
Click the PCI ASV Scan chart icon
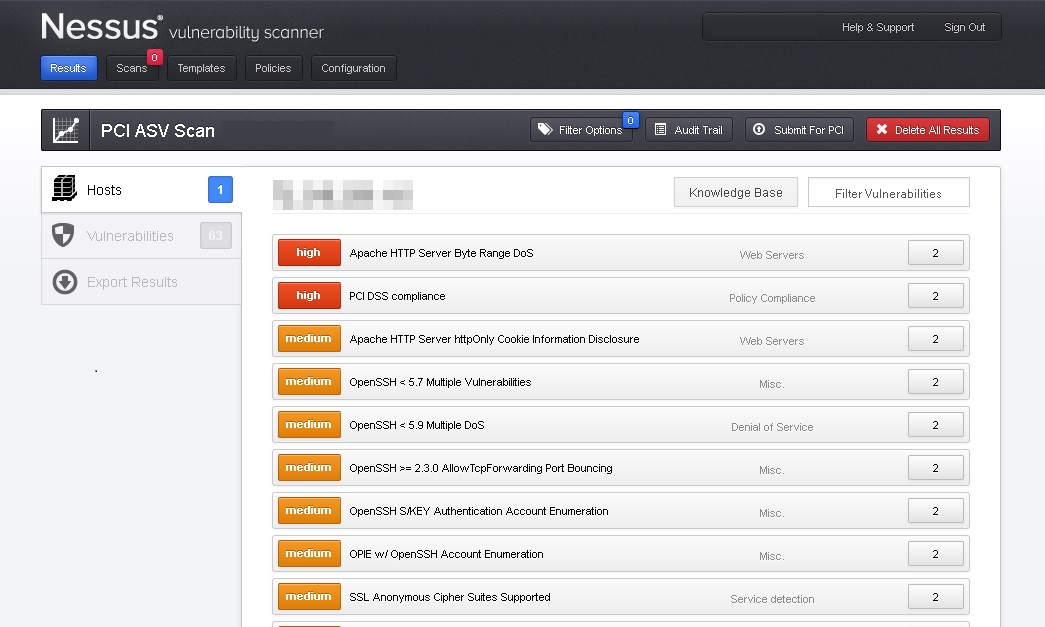coord(66,130)
